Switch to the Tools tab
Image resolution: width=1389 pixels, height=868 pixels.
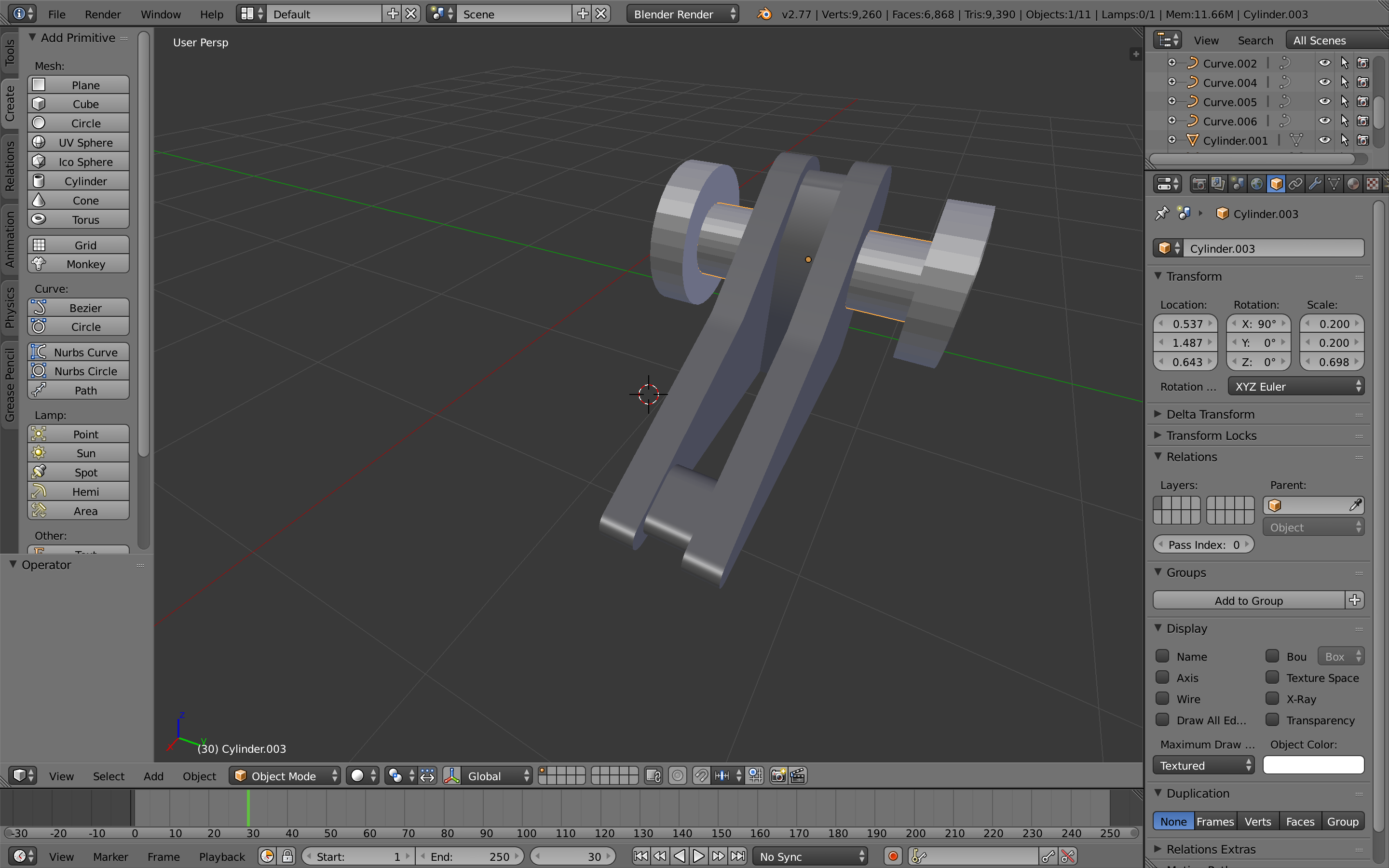(x=10, y=52)
